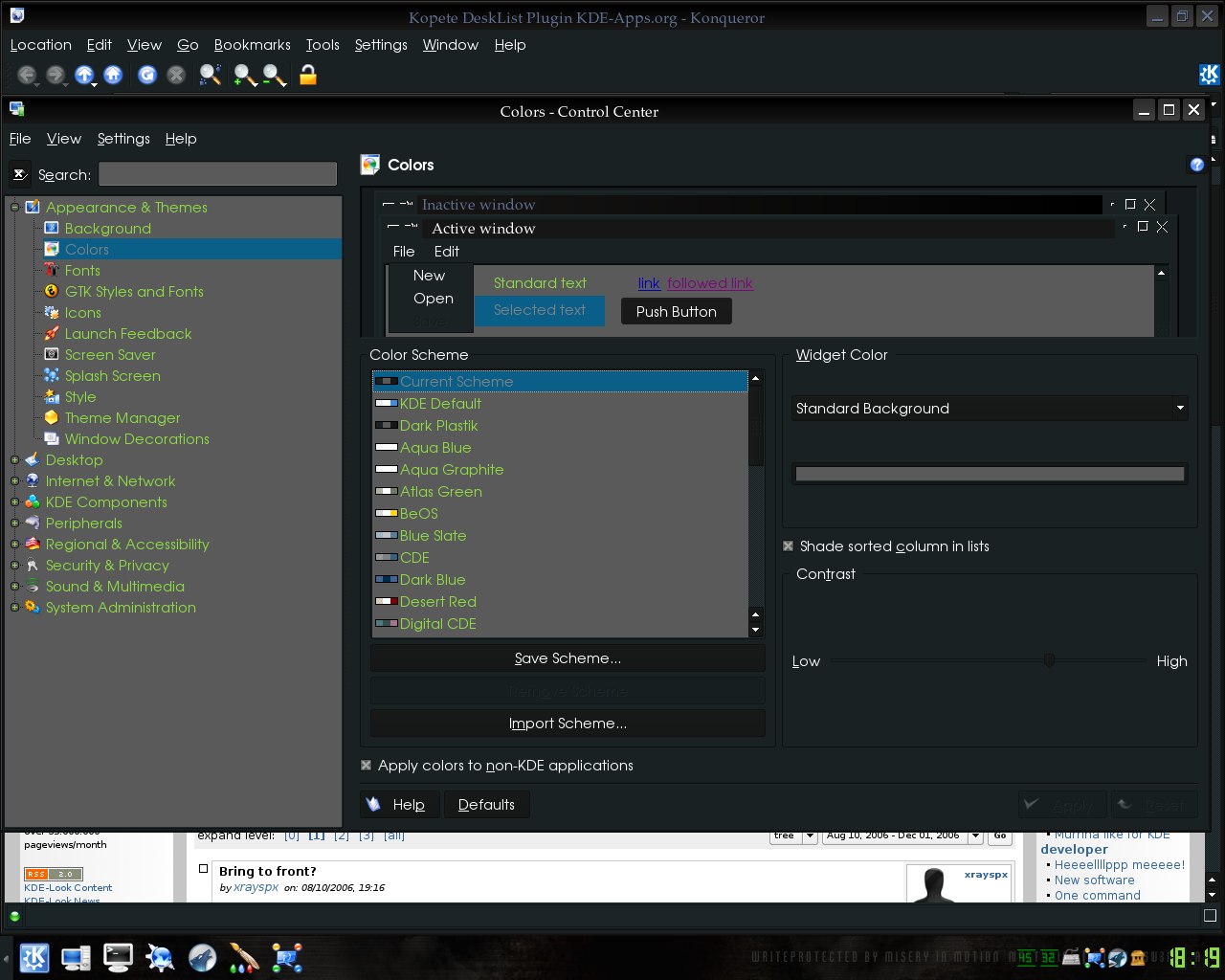This screenshot has width=1225, height=980.
Task: Click the Import Scheme... button
Action: coord(568,724)
